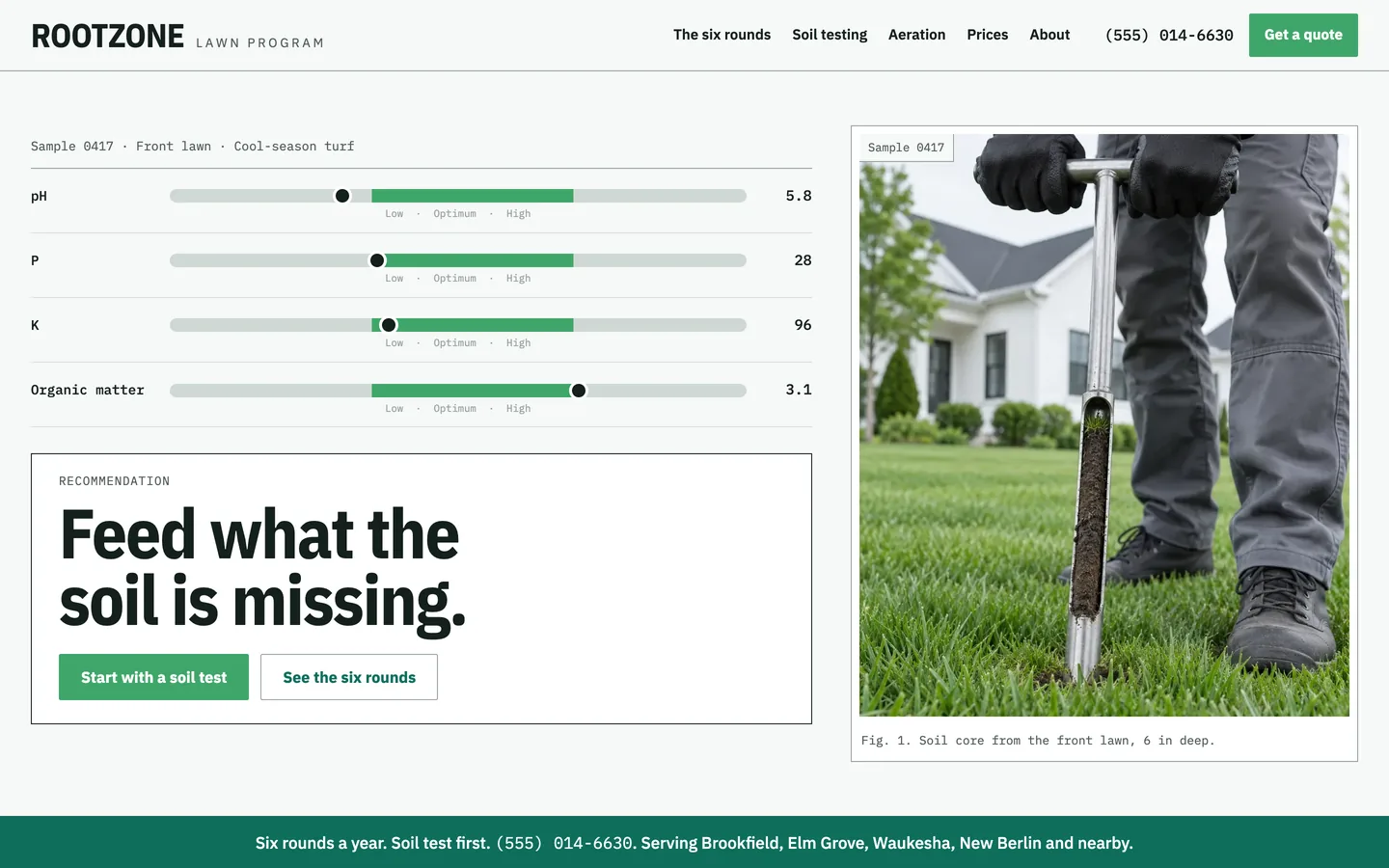The height and width of the screenshot is (868, 1389).
Task: Click the header phone number (555) 014-6630
Action: [x=1169, y=35]
